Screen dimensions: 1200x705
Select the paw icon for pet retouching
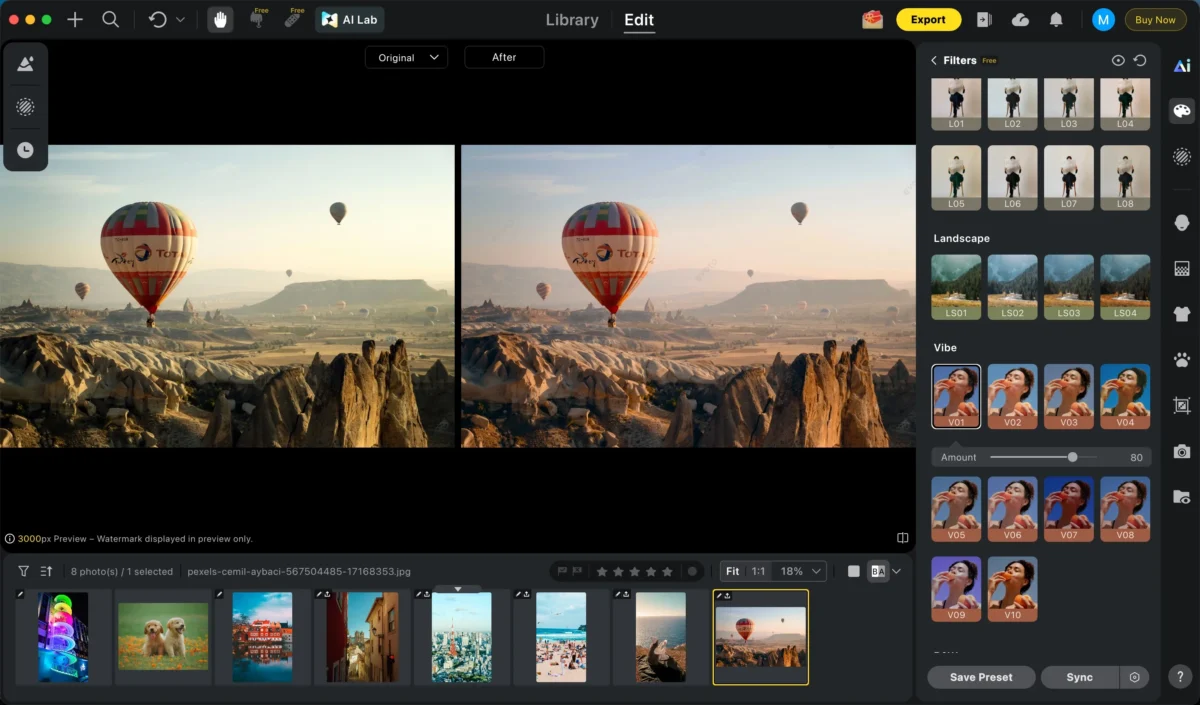coord(1181,359)
